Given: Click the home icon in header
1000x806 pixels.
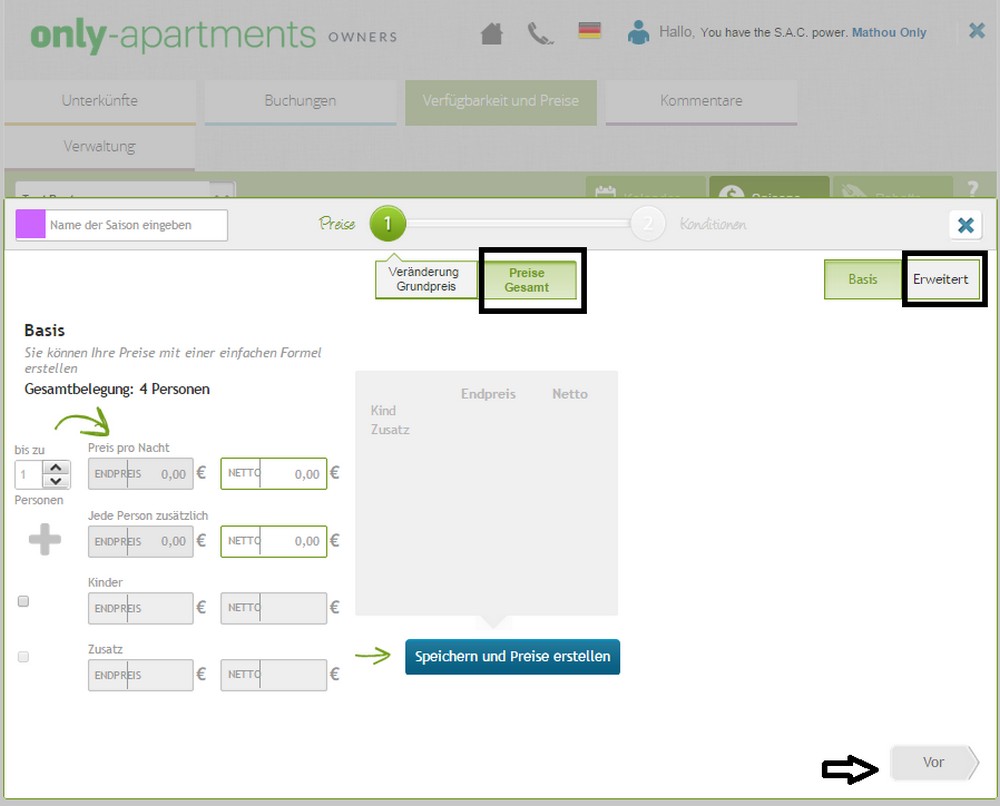Looking at the screenshot, I should click(x=491, y=33).
